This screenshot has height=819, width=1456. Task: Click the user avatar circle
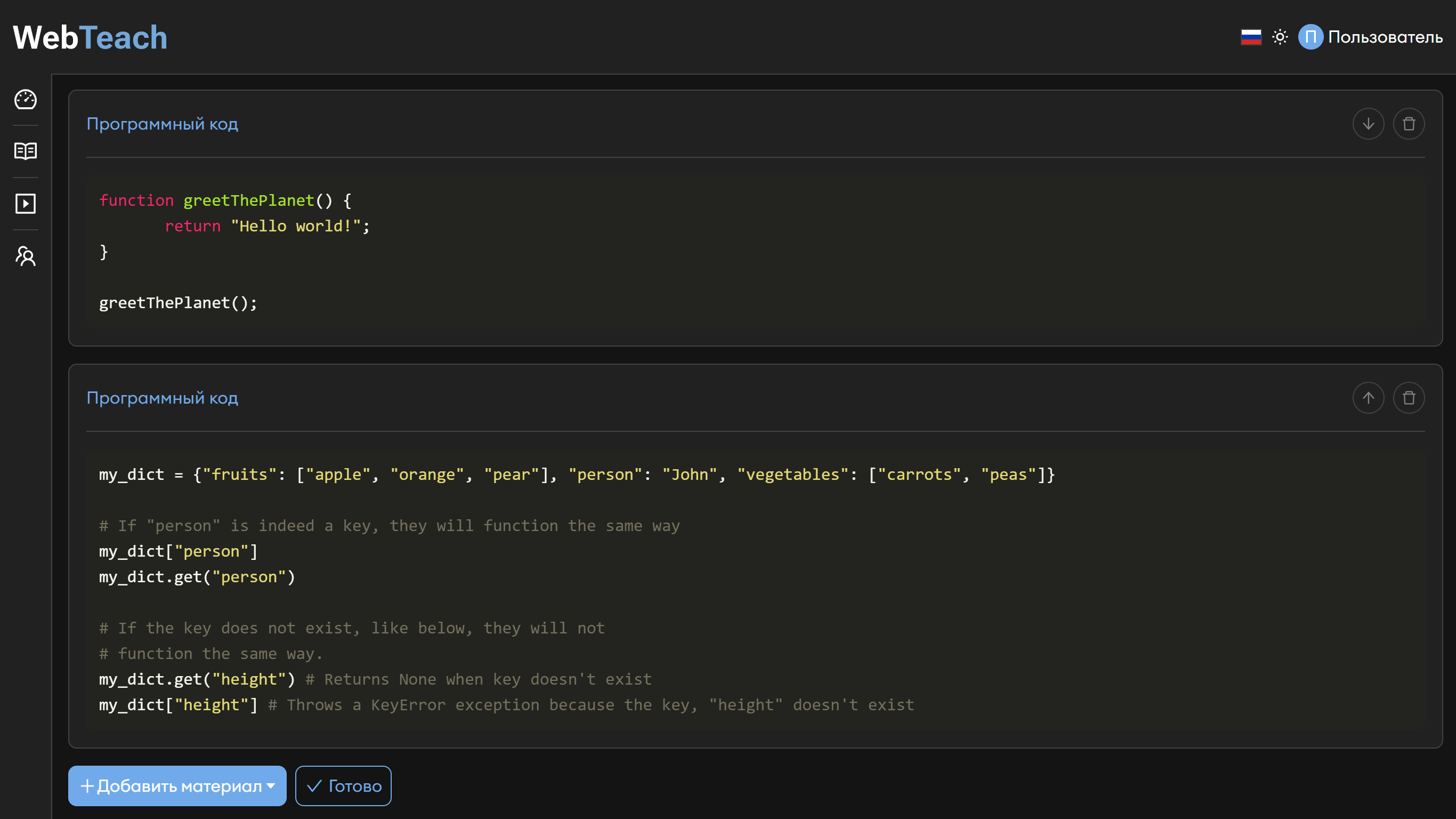(x=1310, y=37)
